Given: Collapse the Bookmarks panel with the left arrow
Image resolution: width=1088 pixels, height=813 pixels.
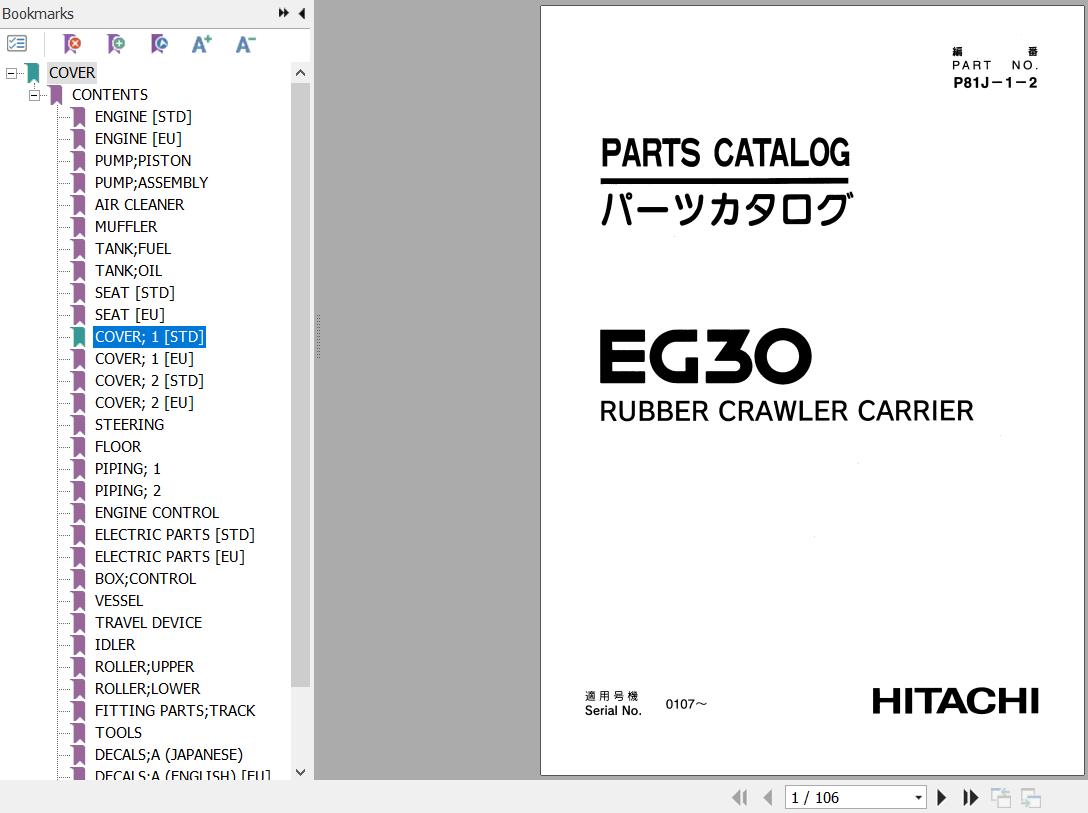Looking at the screenshot, I should point(302,13).
